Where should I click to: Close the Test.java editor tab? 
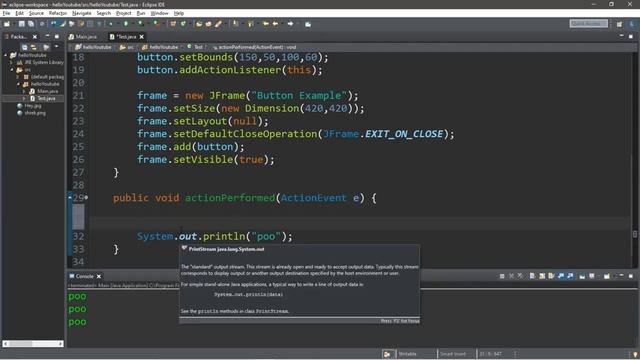[142, 37]
